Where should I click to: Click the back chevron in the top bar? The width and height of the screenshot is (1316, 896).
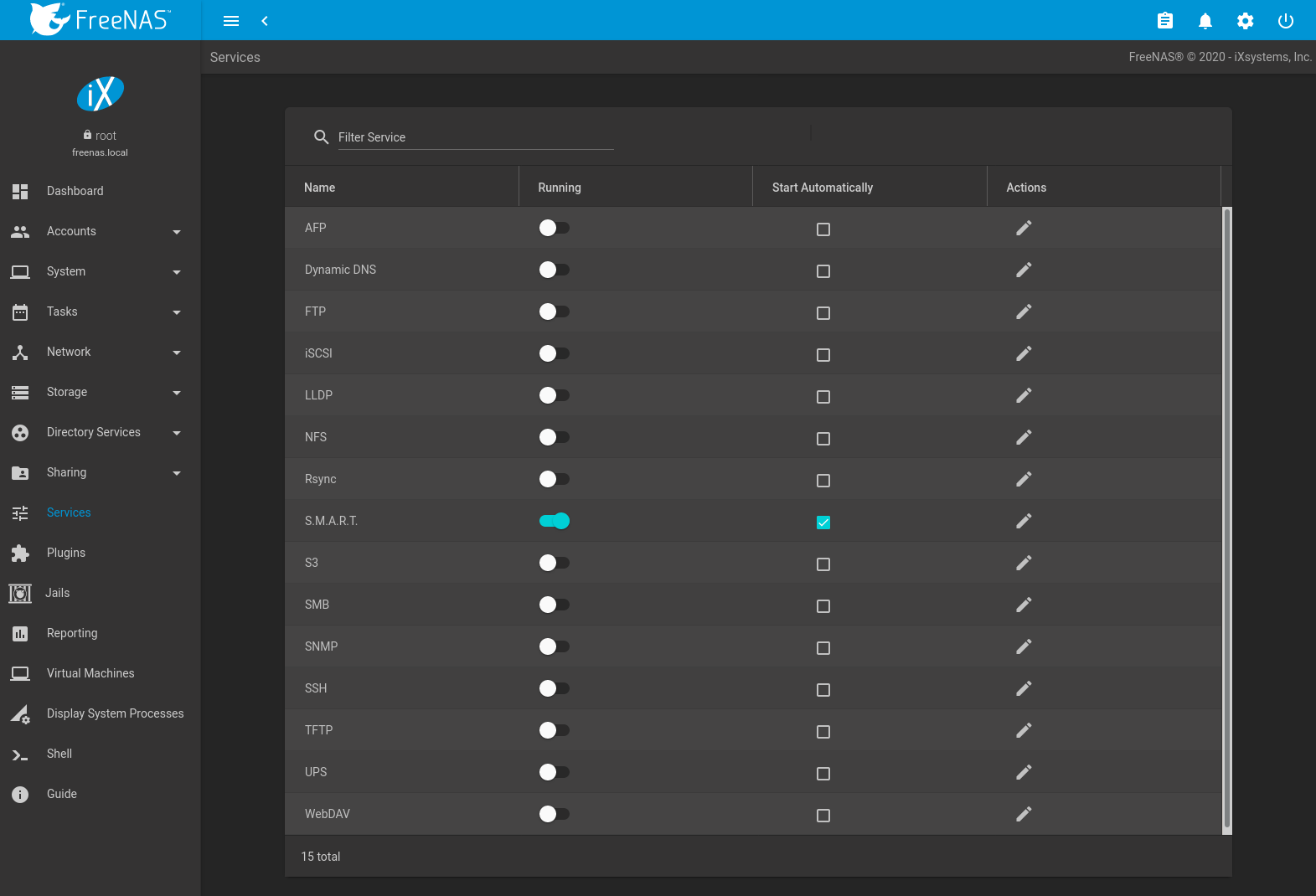pyautogui.click(x=265, y=21)
